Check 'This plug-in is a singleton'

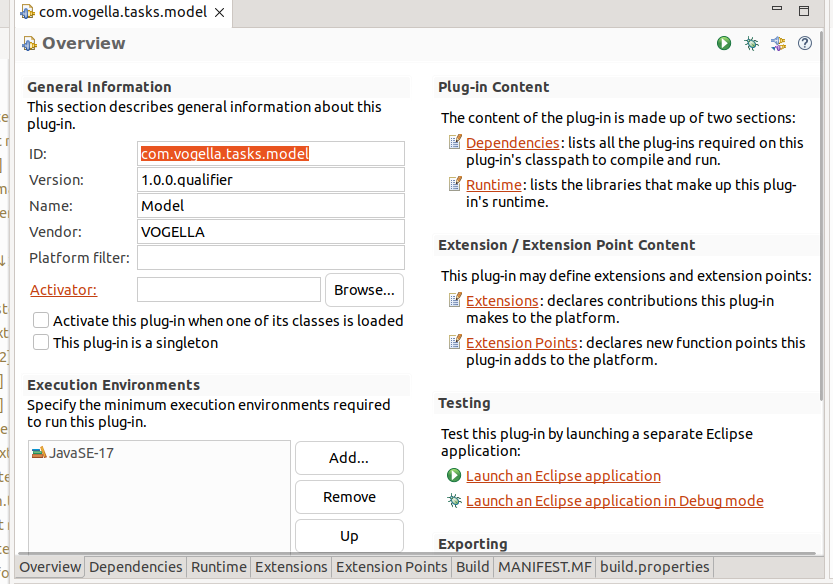click(x=41, y=342)
